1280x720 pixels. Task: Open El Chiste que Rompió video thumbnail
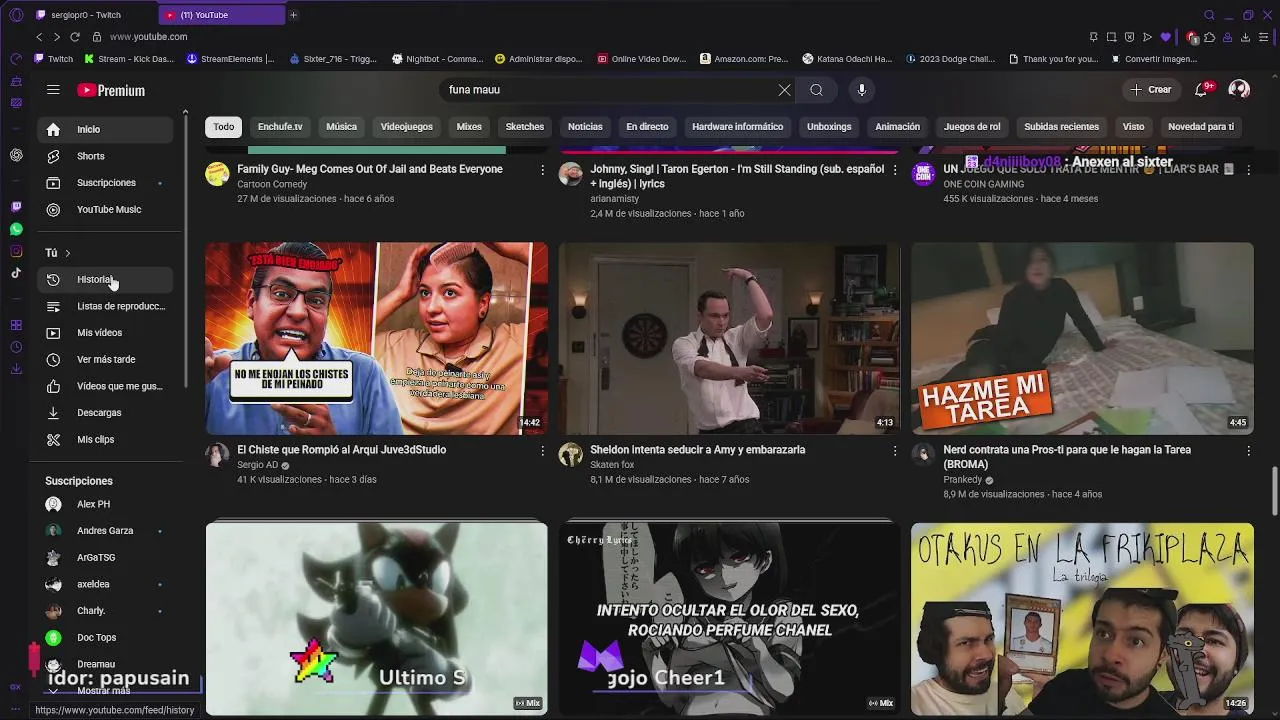coord(377,338)
